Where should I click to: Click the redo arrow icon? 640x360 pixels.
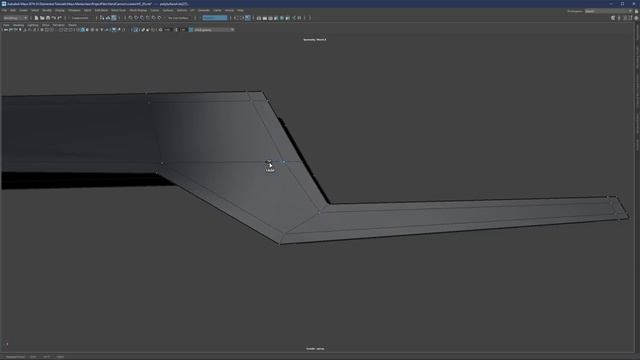tap(59, 18)
